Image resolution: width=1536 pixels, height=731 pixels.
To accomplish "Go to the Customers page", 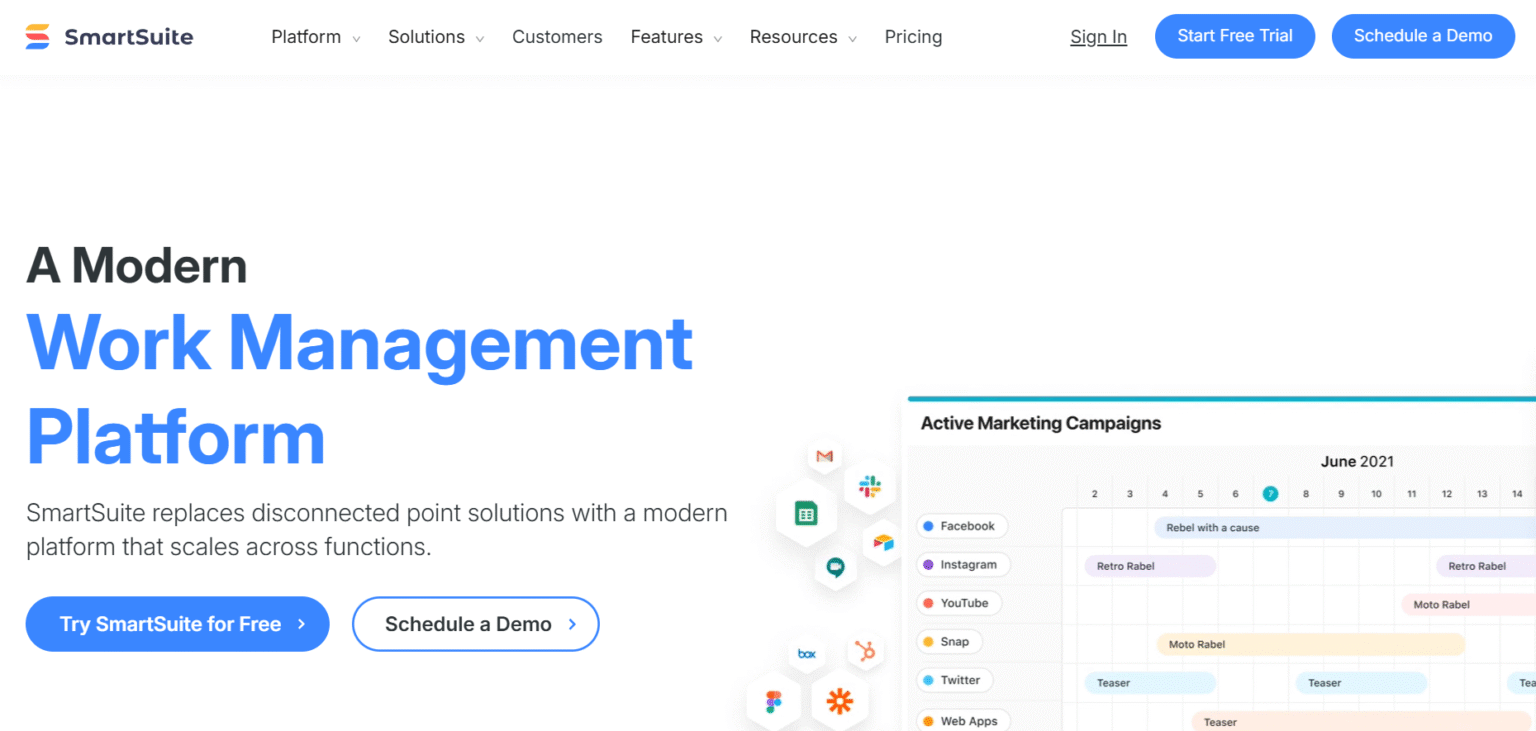I will point(557,37).
